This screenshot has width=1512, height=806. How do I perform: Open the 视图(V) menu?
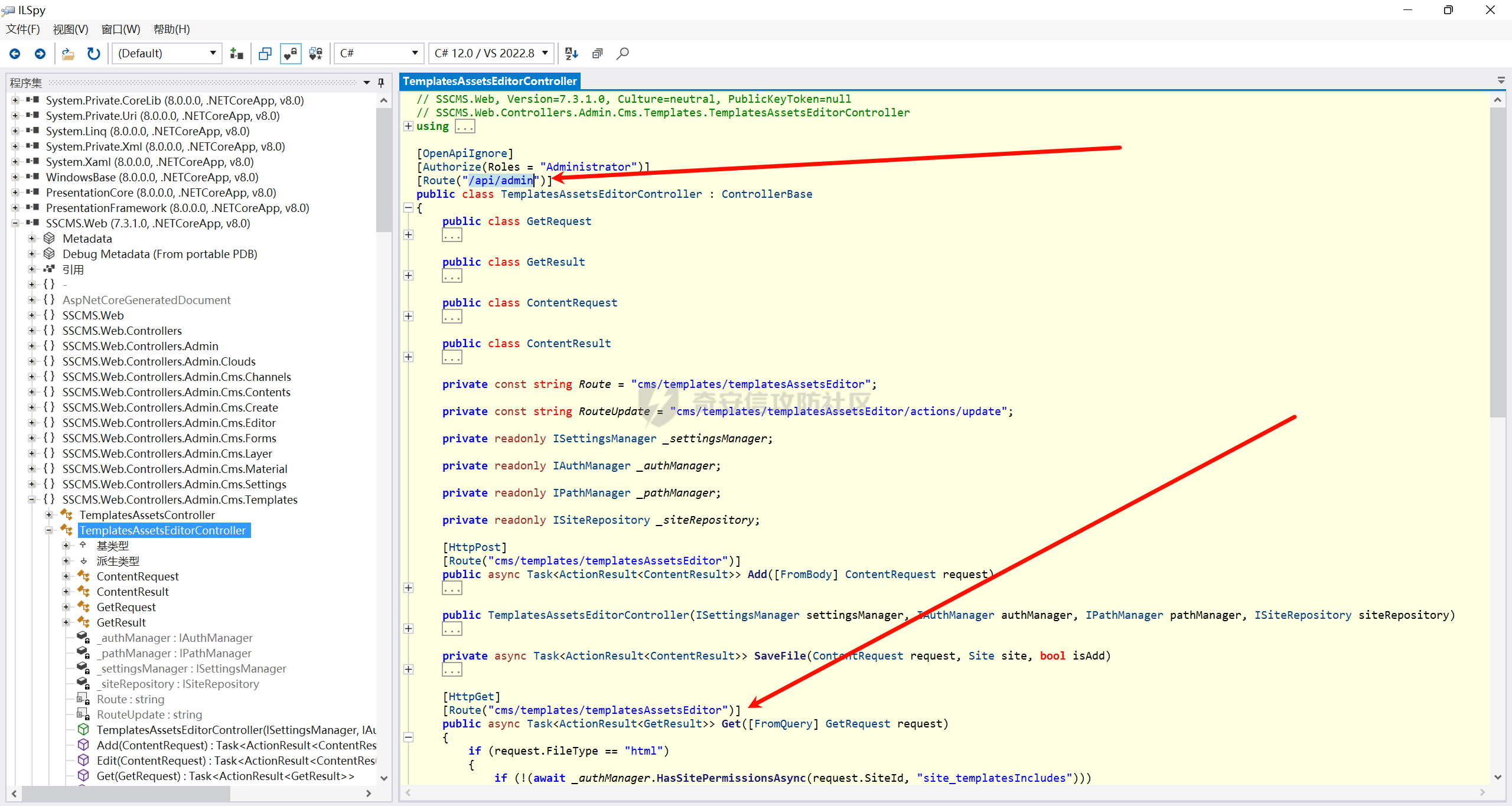pos(70,29)
